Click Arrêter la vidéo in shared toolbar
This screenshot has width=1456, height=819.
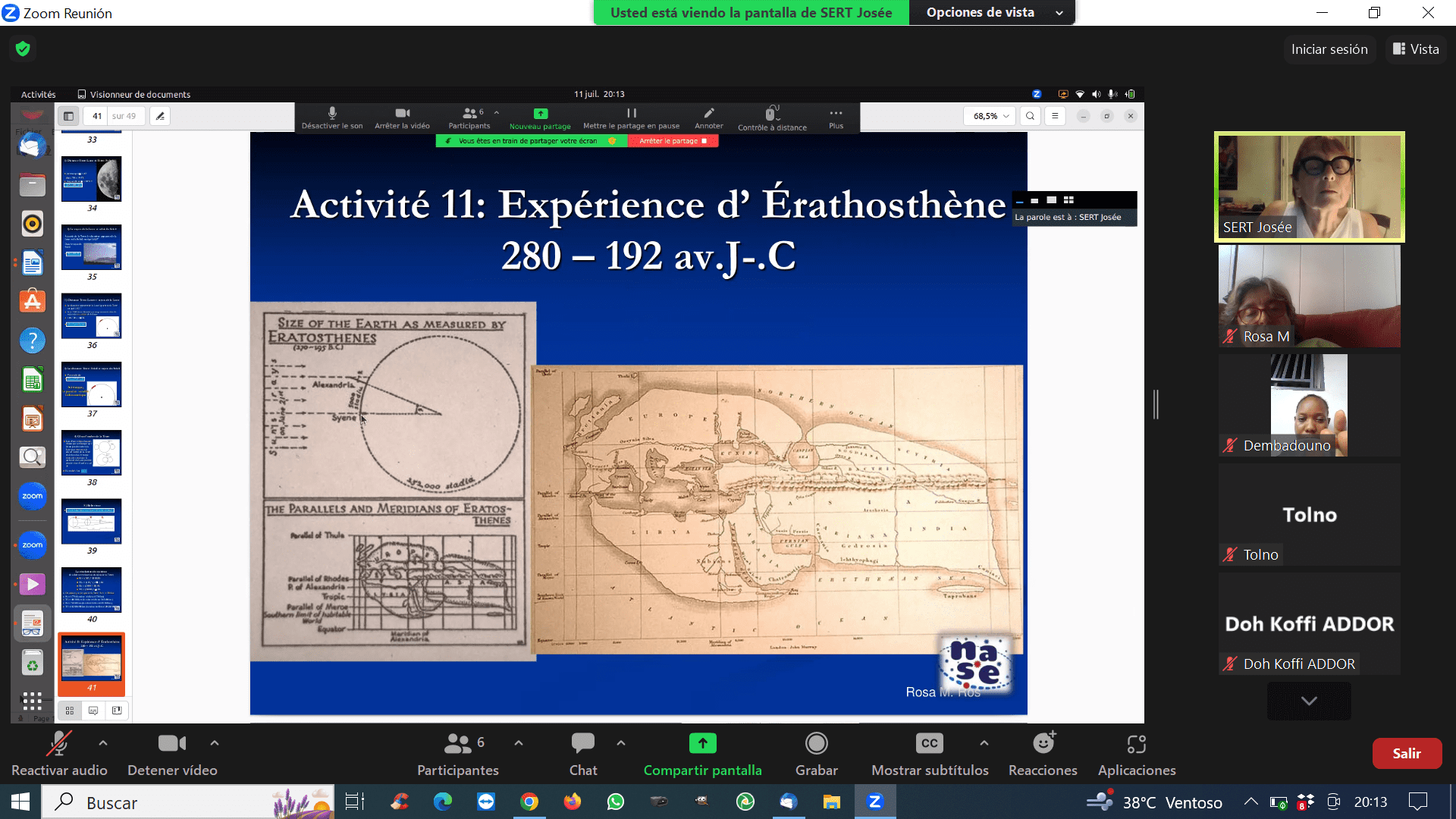[402, 118]
